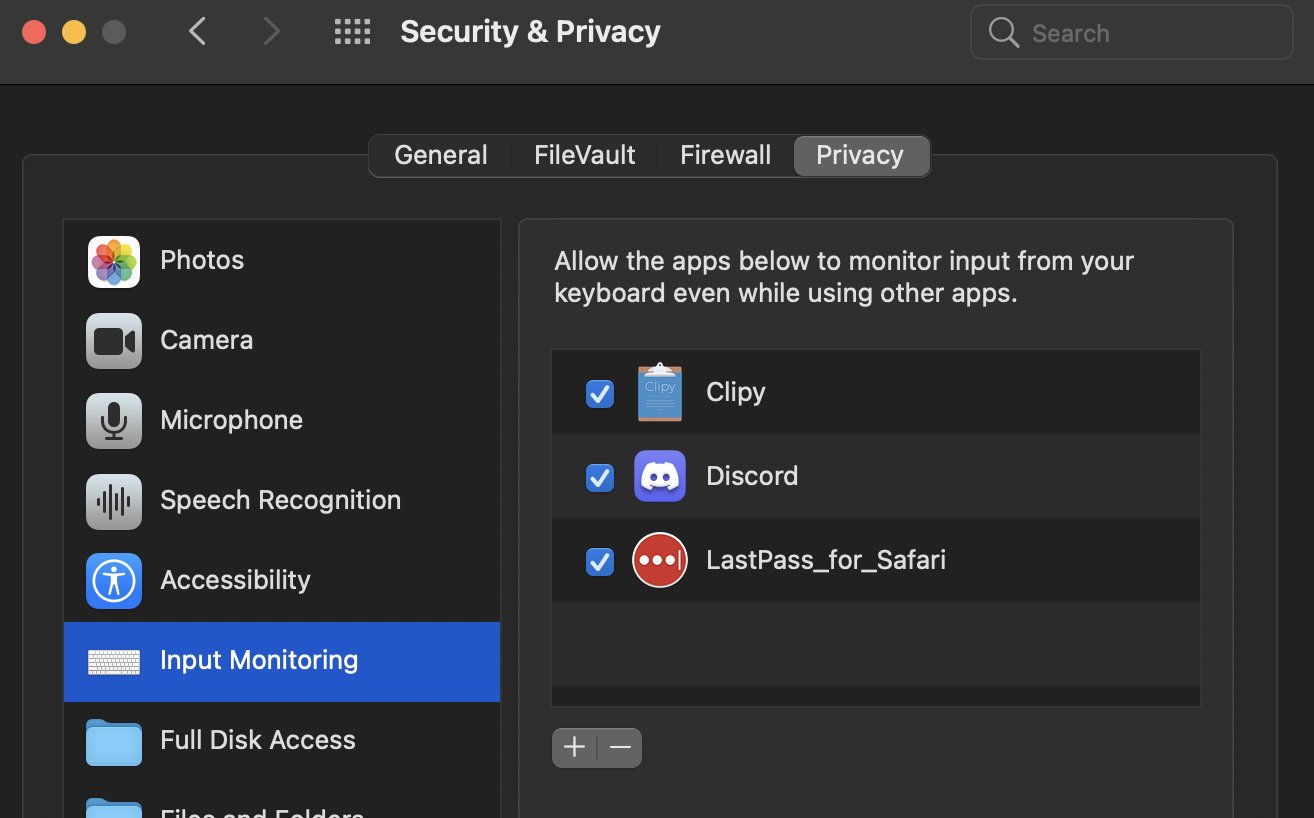Viewport: 1314px width, 818px height.
Task: Select Speech Recognition in the list
Action: tap(282, 501)
